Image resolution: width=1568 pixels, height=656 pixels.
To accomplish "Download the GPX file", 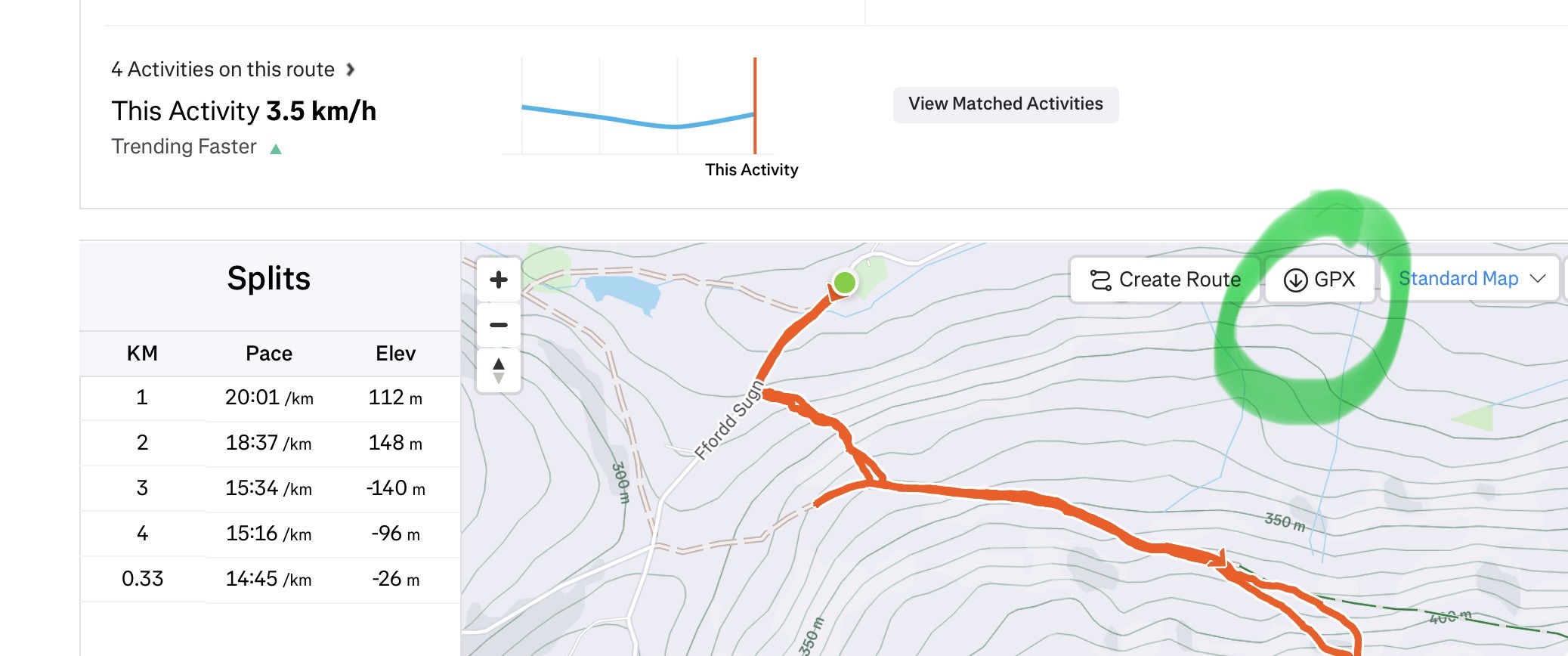I will pos(1319,280).
